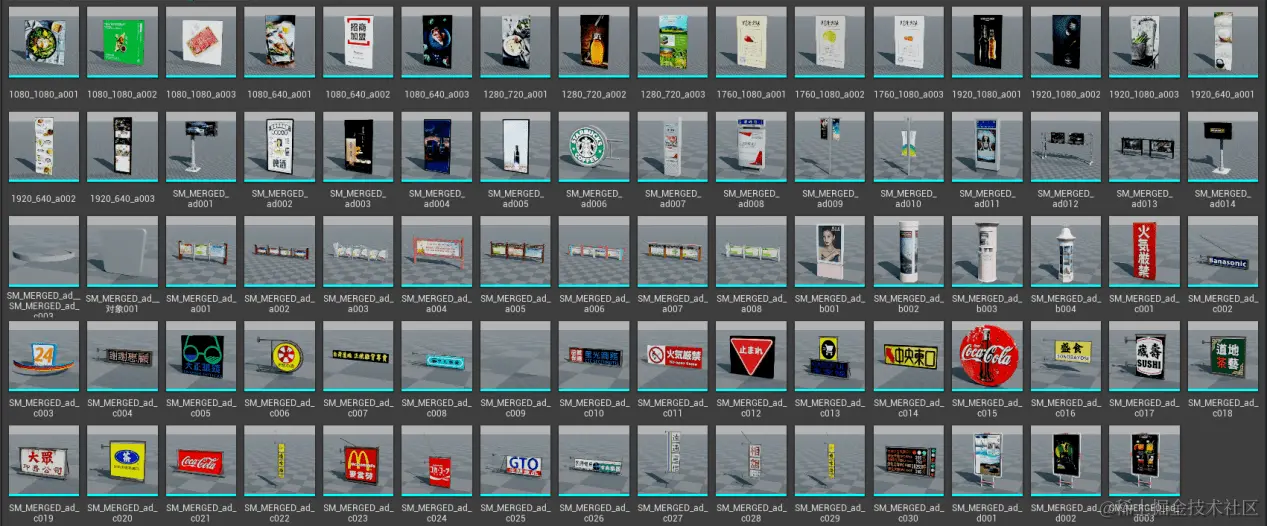Select the yellow 中央東口 sign SM_MERGED_ad_c014
The width and height of the screenshot is (1267, 526).
(x=909, y=356)
